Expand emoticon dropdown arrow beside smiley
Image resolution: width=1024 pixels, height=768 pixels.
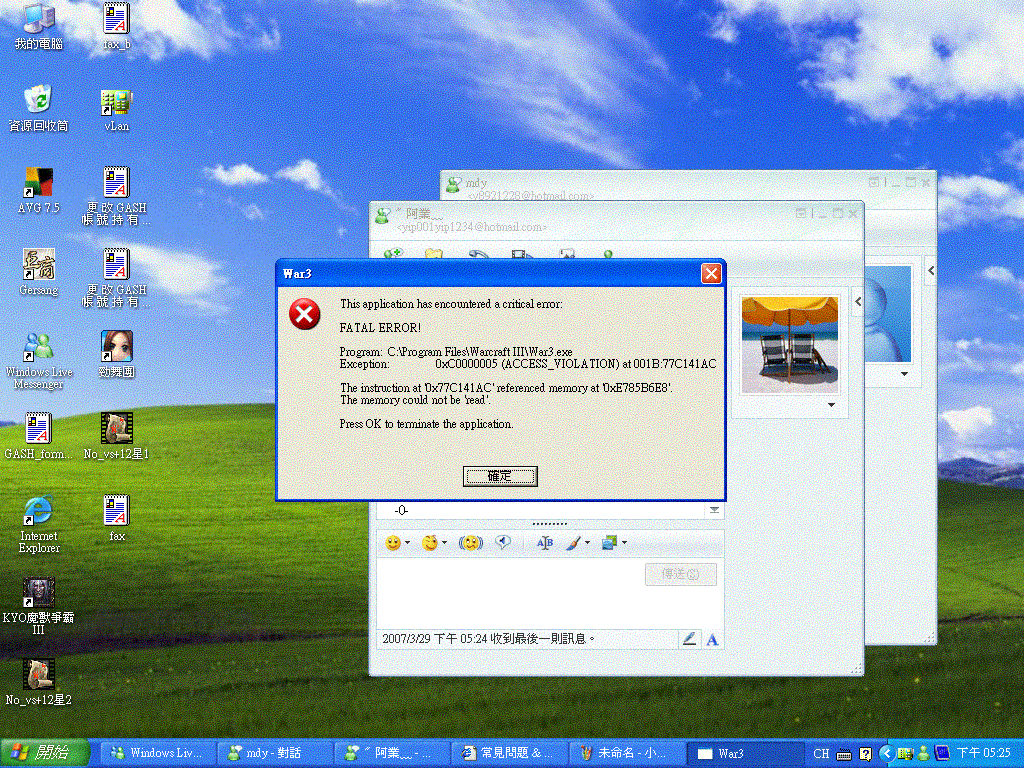[x=408, y=543]
